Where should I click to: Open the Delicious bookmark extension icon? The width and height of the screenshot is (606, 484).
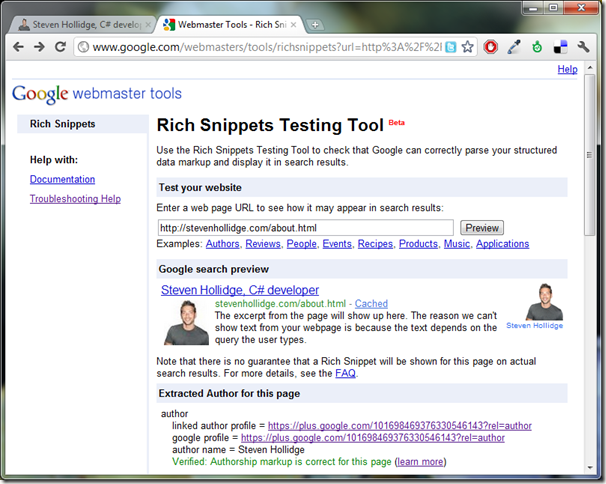click(x=560, y=47)
